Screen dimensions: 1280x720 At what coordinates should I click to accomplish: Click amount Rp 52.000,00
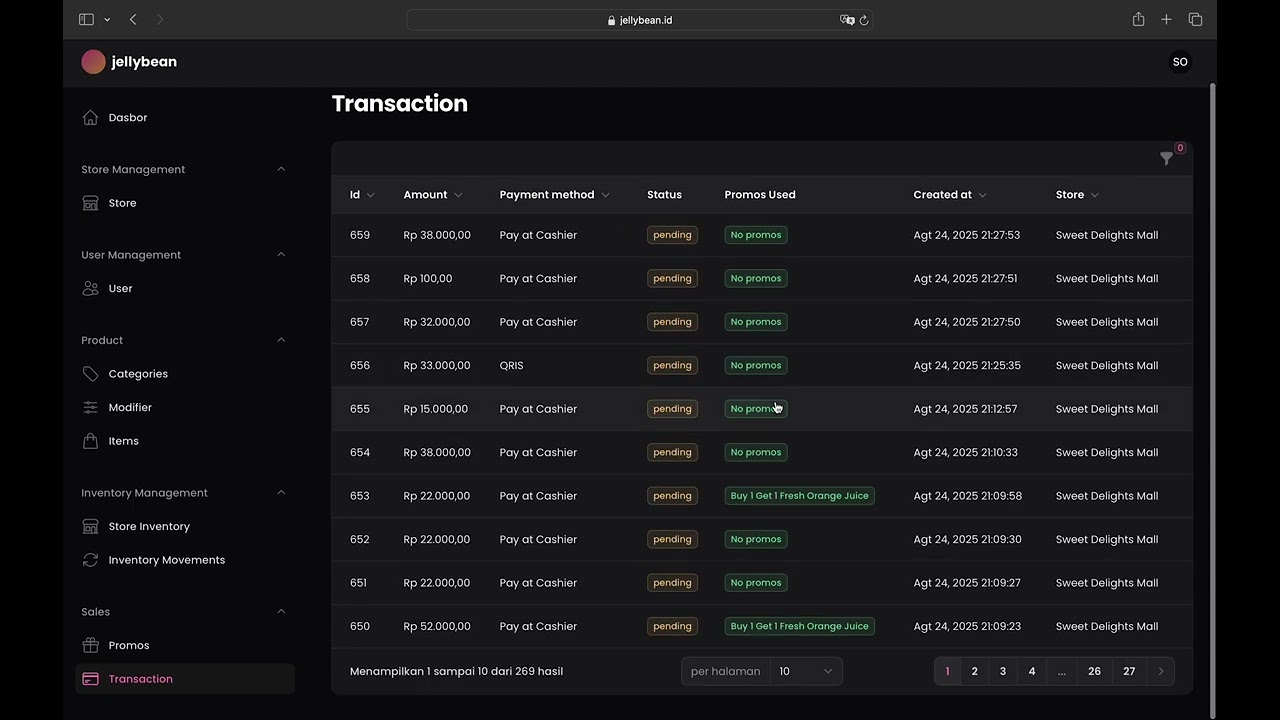coord(437,626)
